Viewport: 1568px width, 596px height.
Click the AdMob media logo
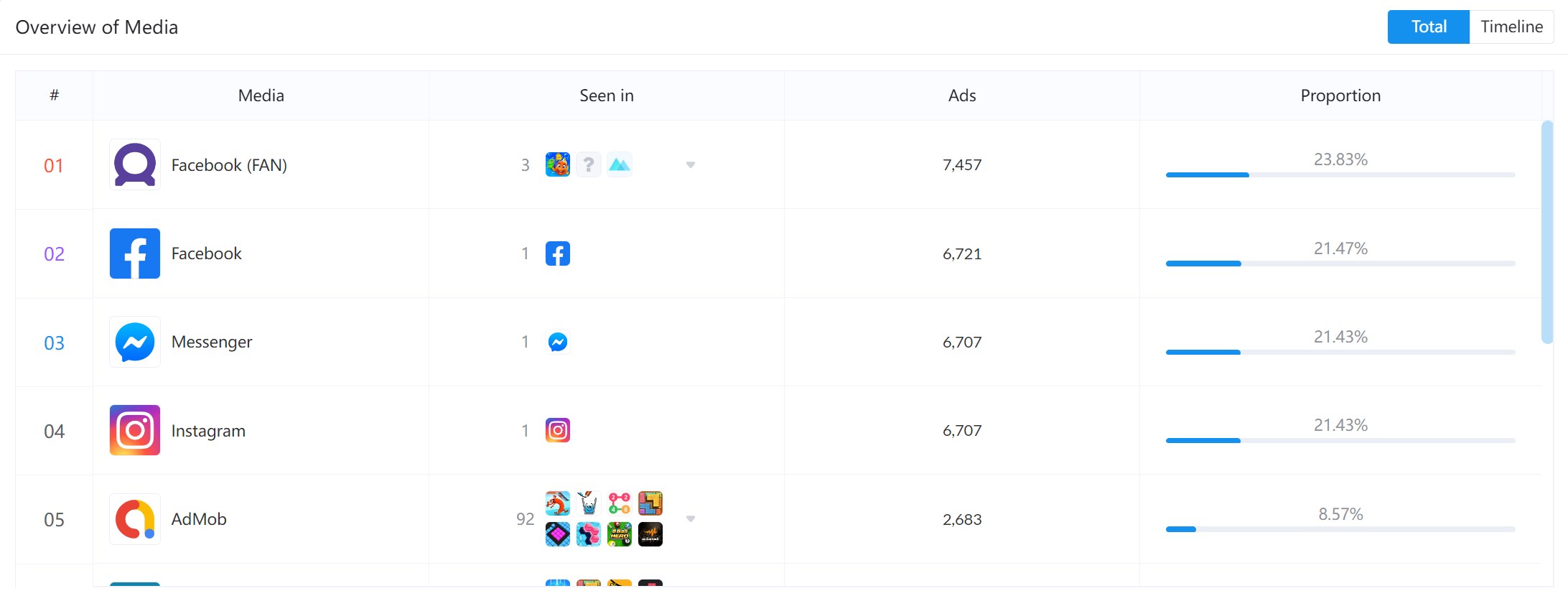pos(135,519)
